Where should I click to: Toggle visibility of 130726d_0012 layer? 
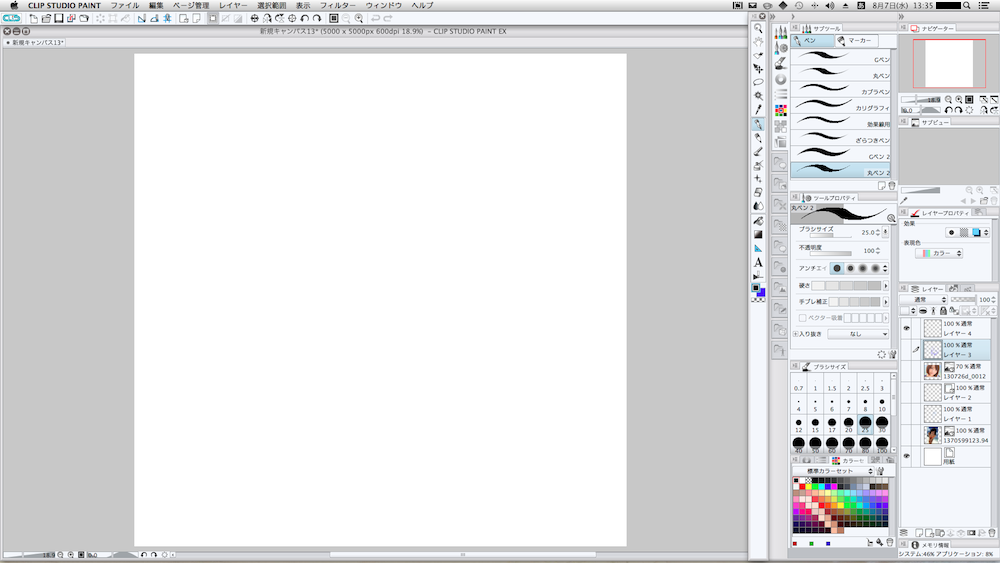pos(906,371)
